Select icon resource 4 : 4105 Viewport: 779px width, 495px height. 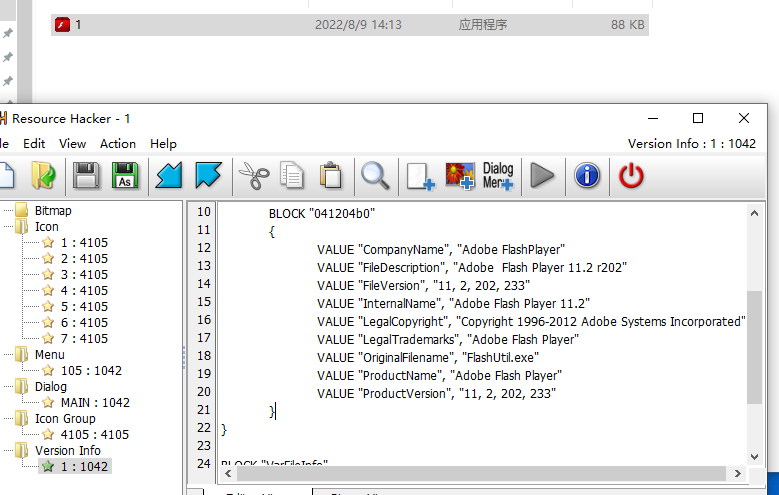[84, 291]
